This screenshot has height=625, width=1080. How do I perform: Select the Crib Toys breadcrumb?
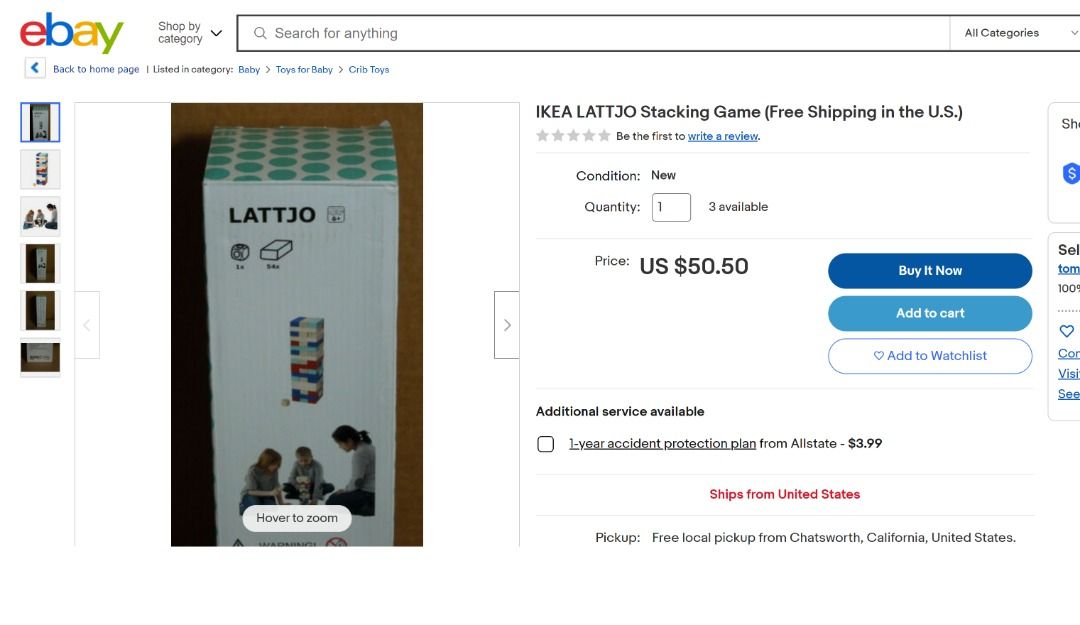(x=368, y=69)
